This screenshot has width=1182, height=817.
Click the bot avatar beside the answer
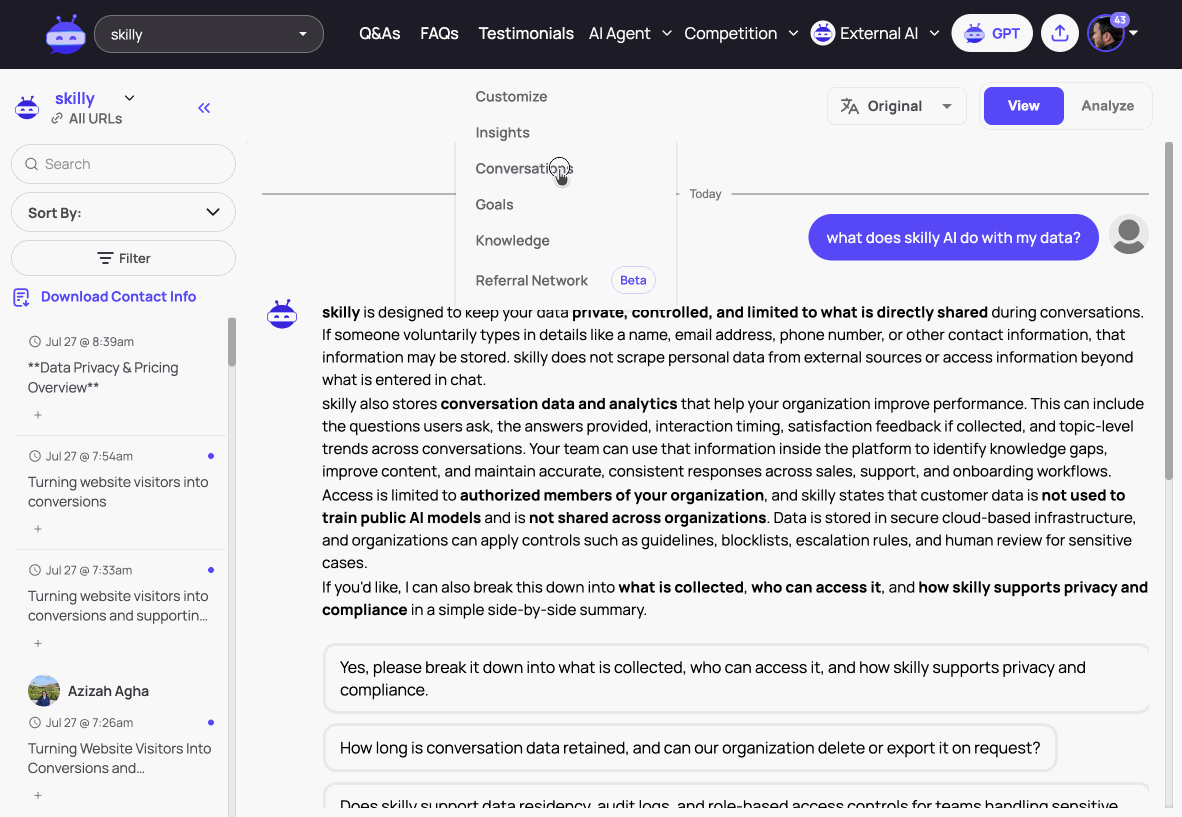282,314
